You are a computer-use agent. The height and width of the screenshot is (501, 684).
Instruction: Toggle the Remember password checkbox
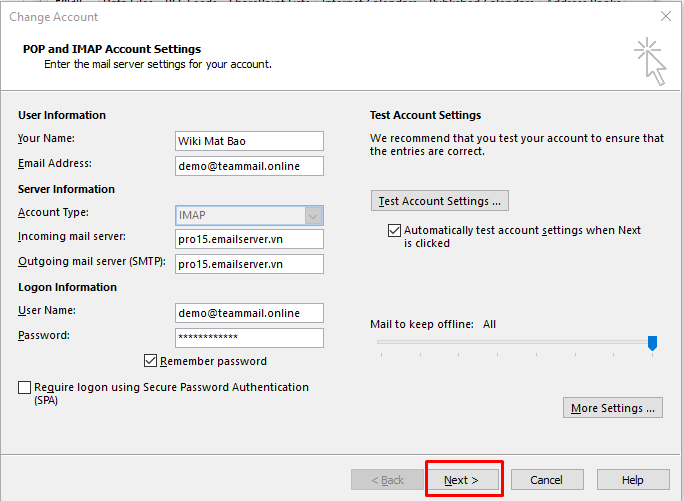151,361
